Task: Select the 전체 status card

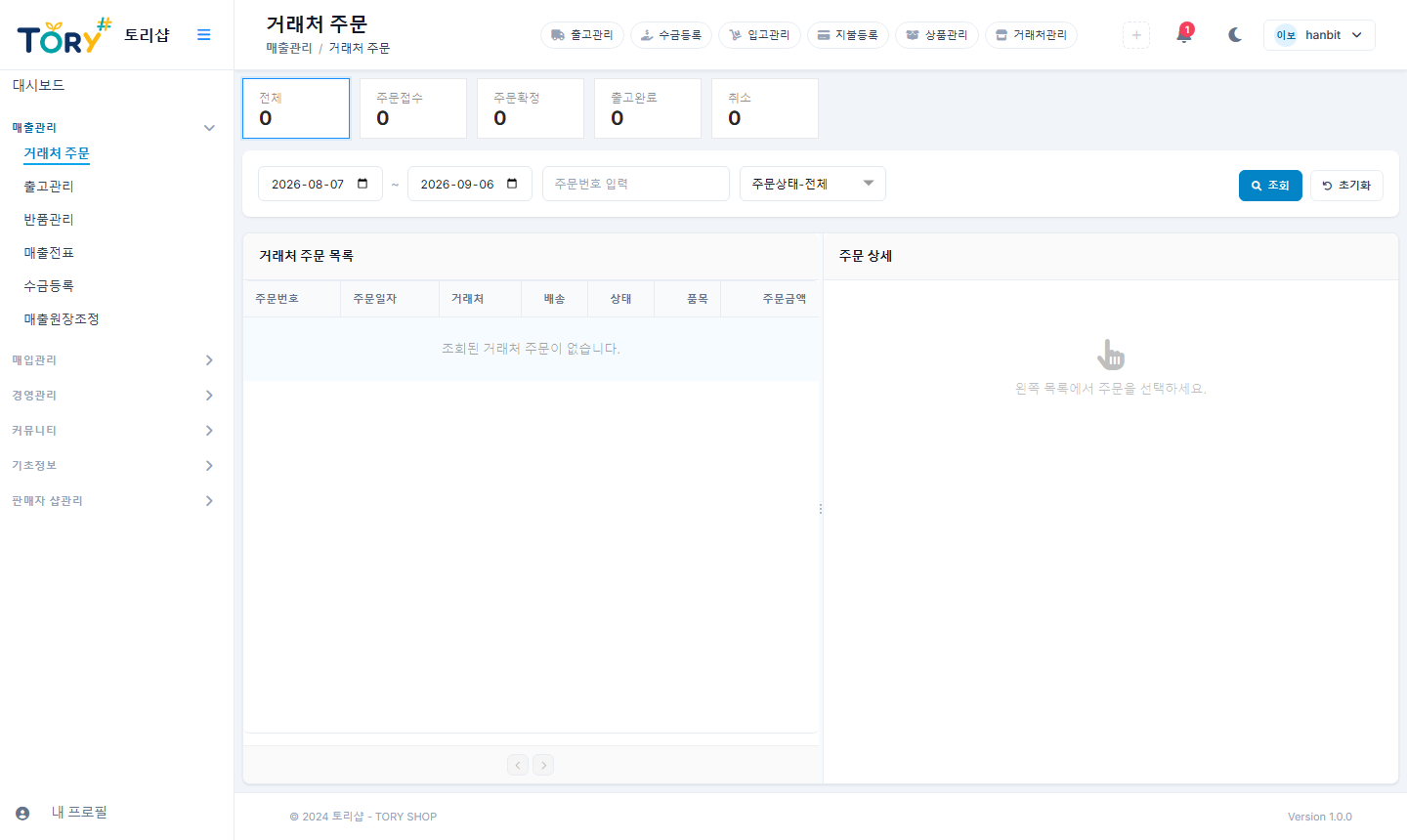Action: pyautogui.click(x=296, y=108)
